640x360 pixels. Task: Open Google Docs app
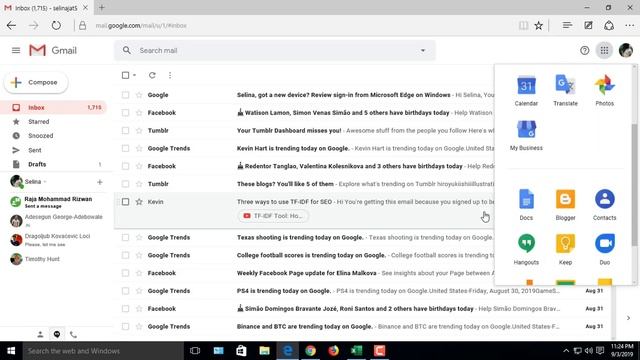coord(526,205)
